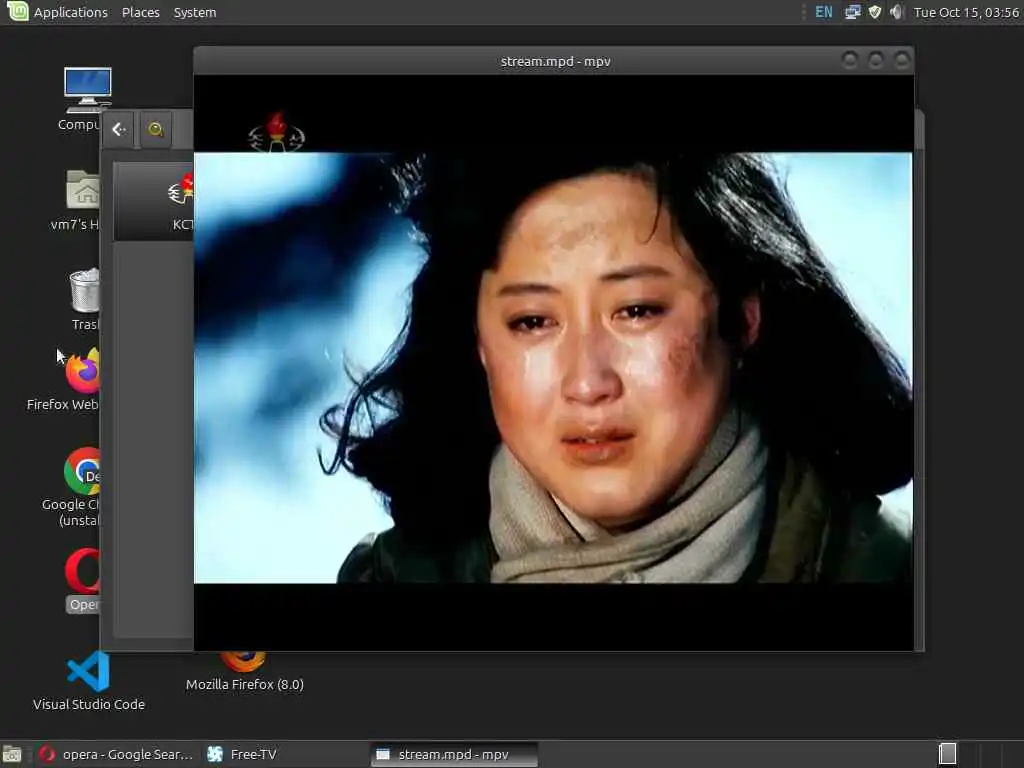Click the show desktop button in panel
Viewport: 1024px width, 768px height.
point(12,754)
